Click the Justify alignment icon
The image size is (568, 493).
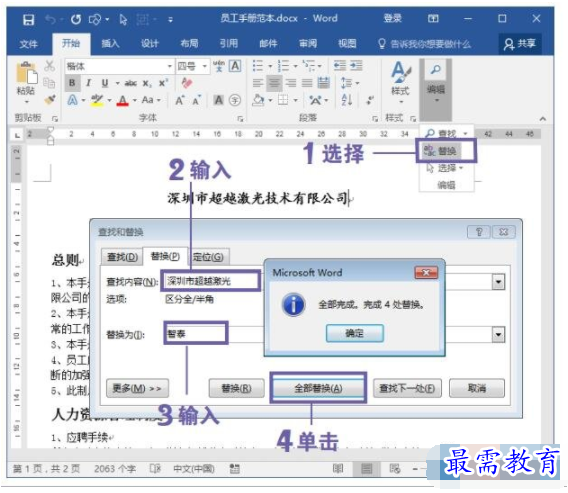pyautogui.click(x=307, y=83)
